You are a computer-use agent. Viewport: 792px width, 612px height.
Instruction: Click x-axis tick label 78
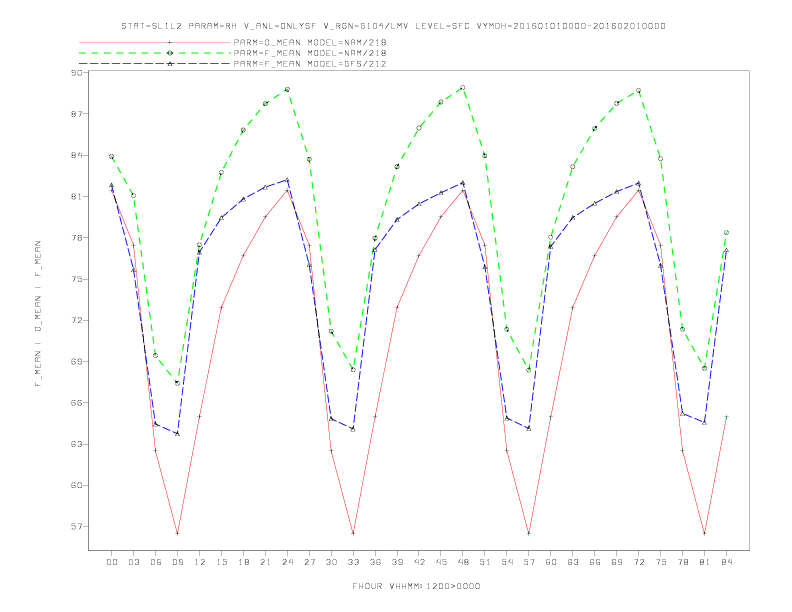683,562
